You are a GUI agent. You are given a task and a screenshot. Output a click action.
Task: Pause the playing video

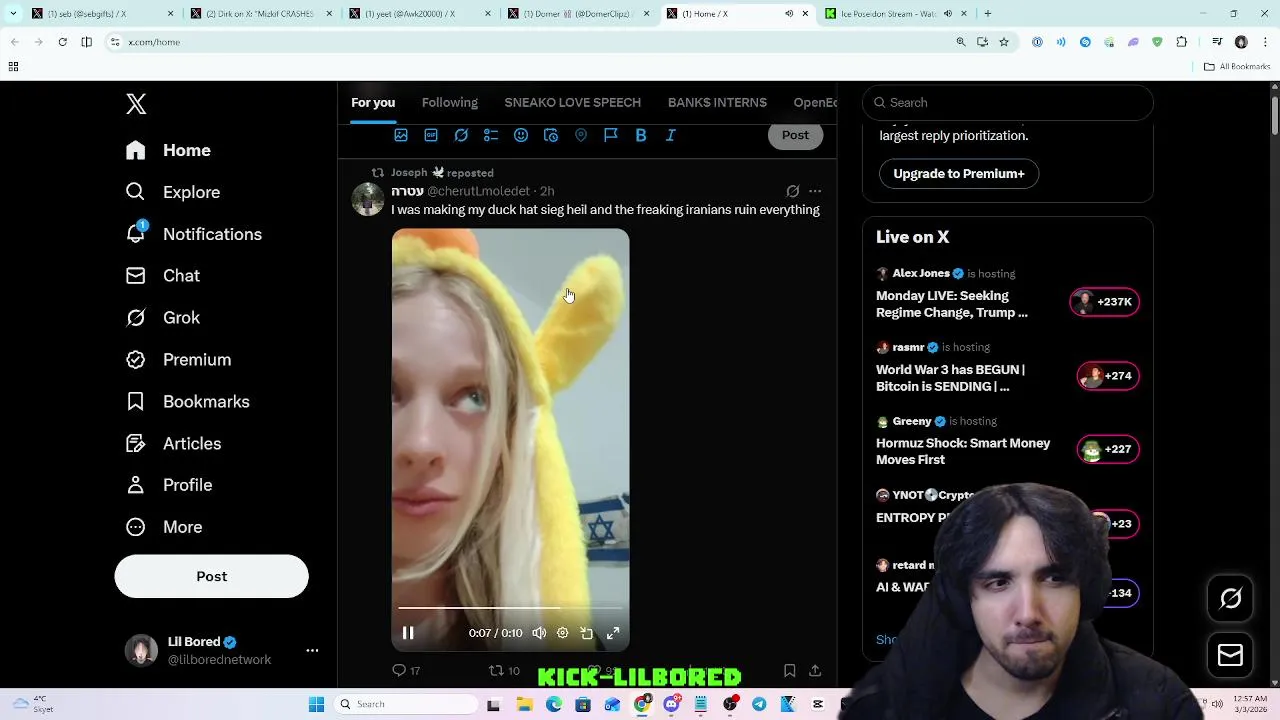408,633
